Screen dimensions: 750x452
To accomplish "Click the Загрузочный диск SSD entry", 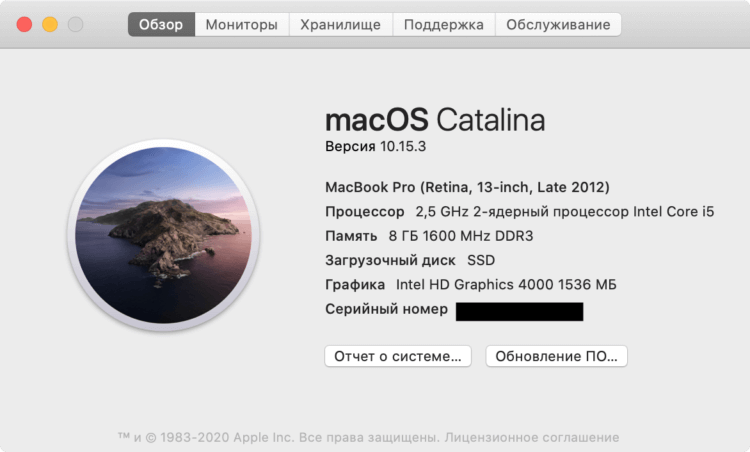I will tap(410, 260).
